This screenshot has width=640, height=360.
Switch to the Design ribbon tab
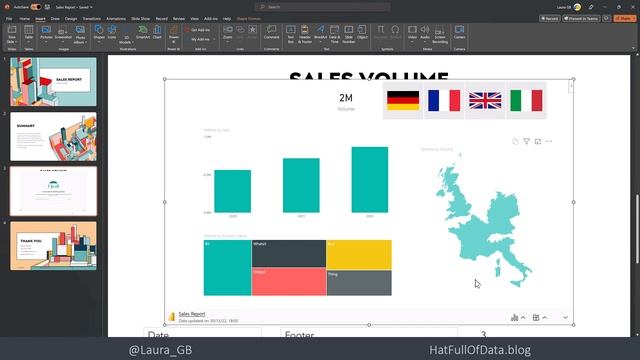tap(71, 19)
